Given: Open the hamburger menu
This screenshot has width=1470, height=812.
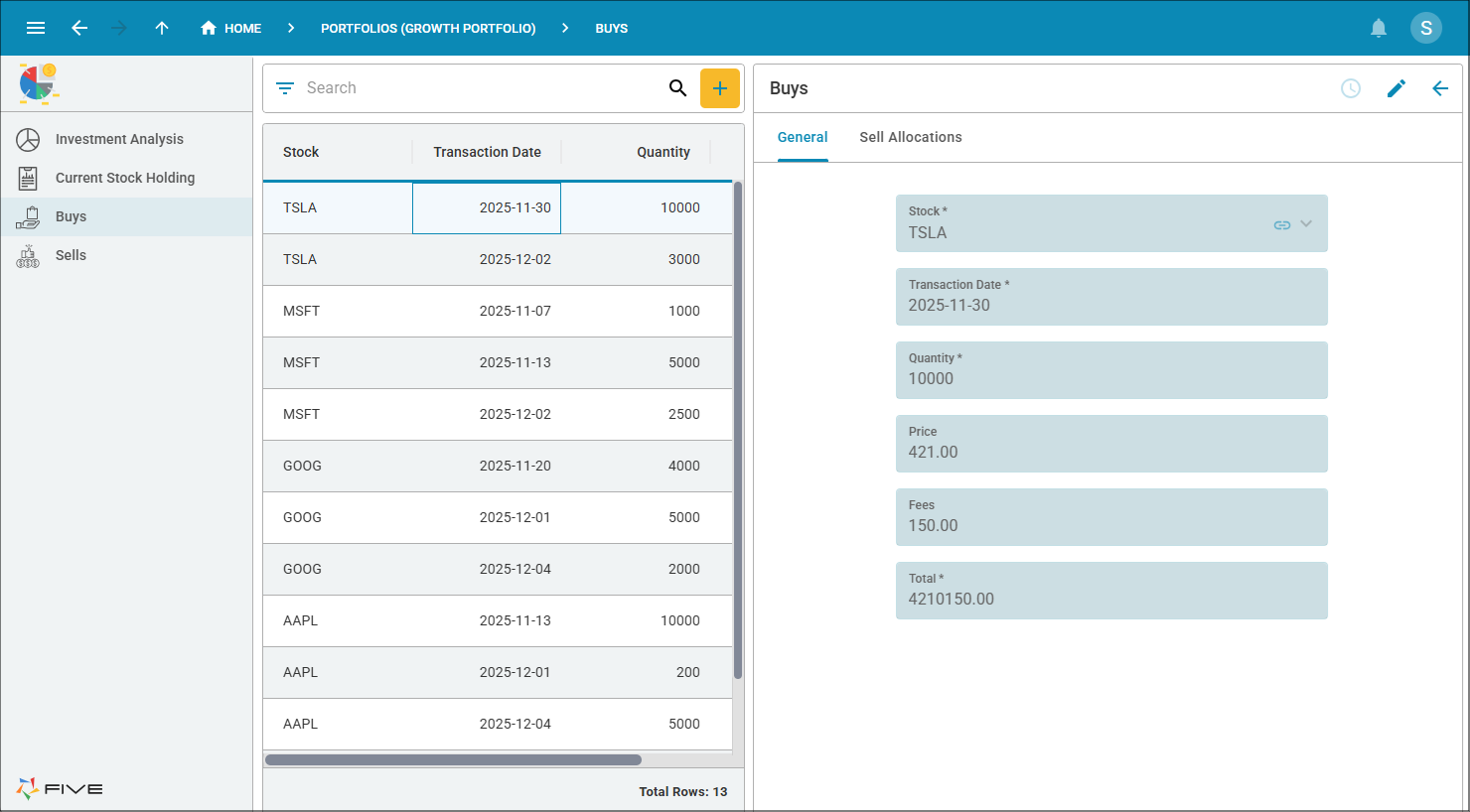Looking at the screenshot, I should point(36,28).
